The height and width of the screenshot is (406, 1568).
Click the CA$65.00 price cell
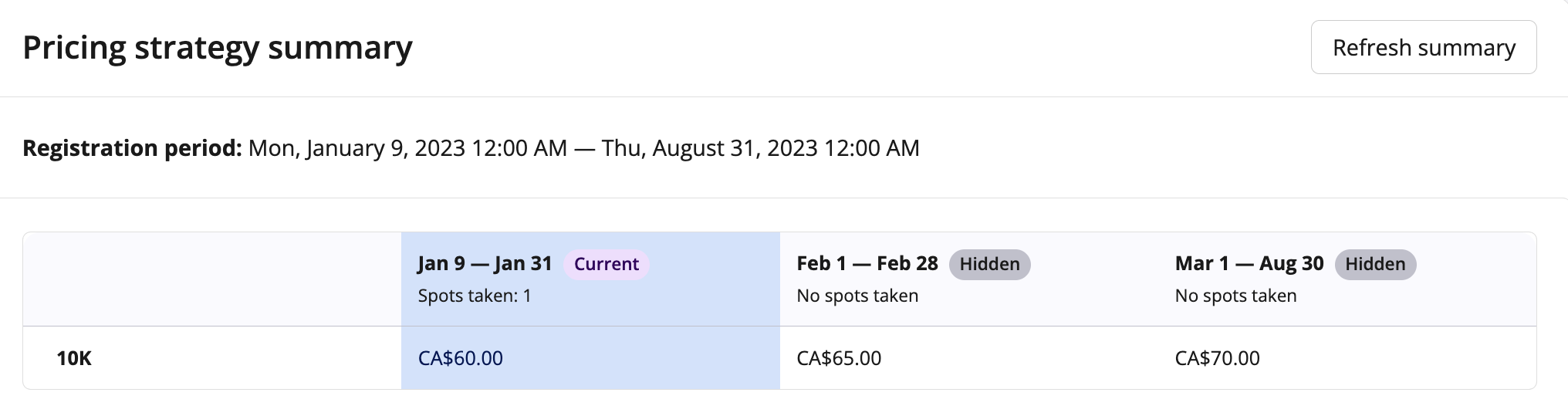click(839, 358)
